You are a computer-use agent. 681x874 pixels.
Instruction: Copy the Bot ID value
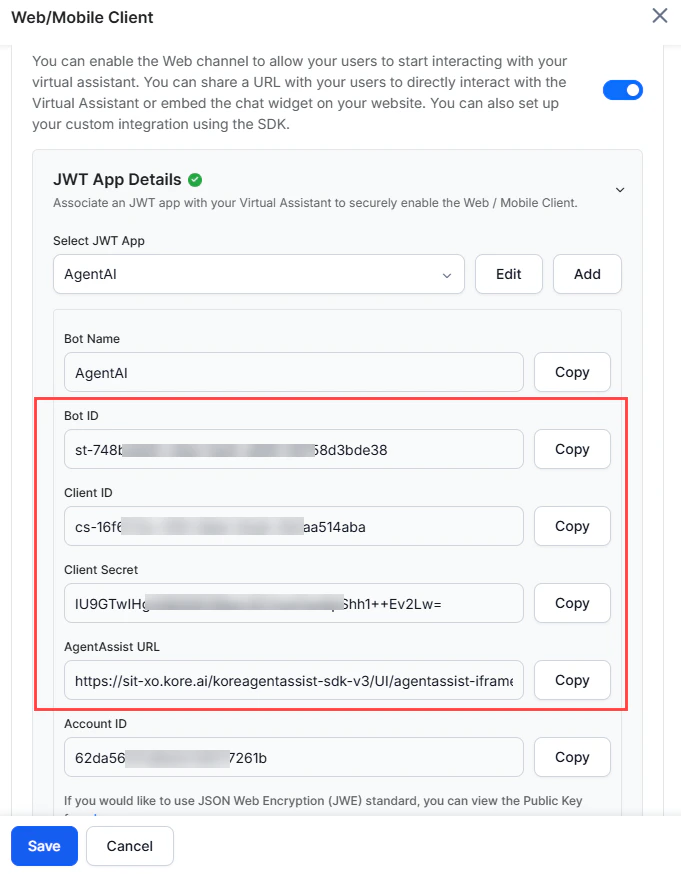(572, 449)
